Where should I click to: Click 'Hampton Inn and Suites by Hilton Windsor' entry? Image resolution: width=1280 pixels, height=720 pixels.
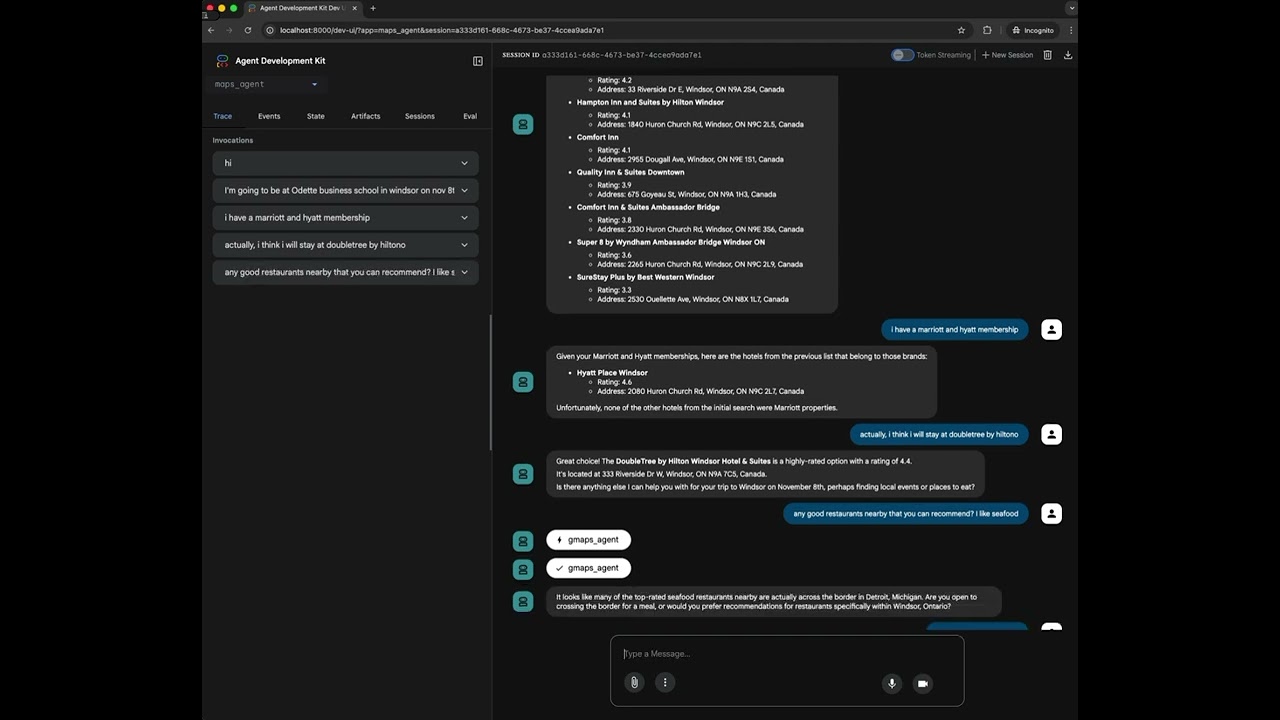tap(650, 102)
